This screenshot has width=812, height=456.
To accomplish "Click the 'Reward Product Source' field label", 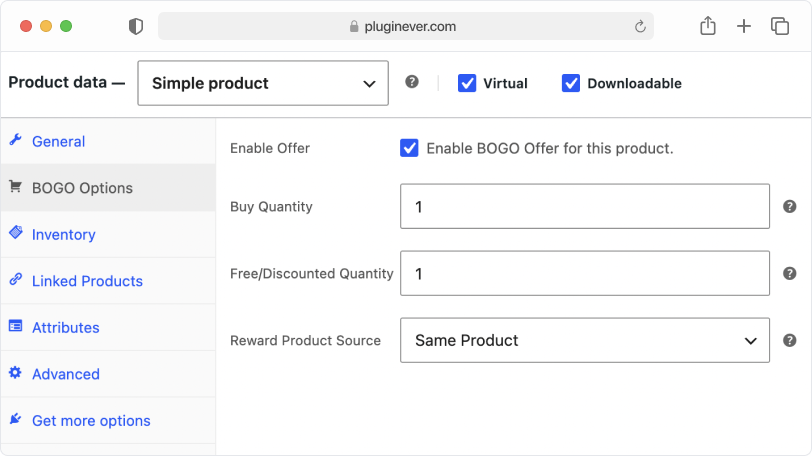I will pos(306,341).
